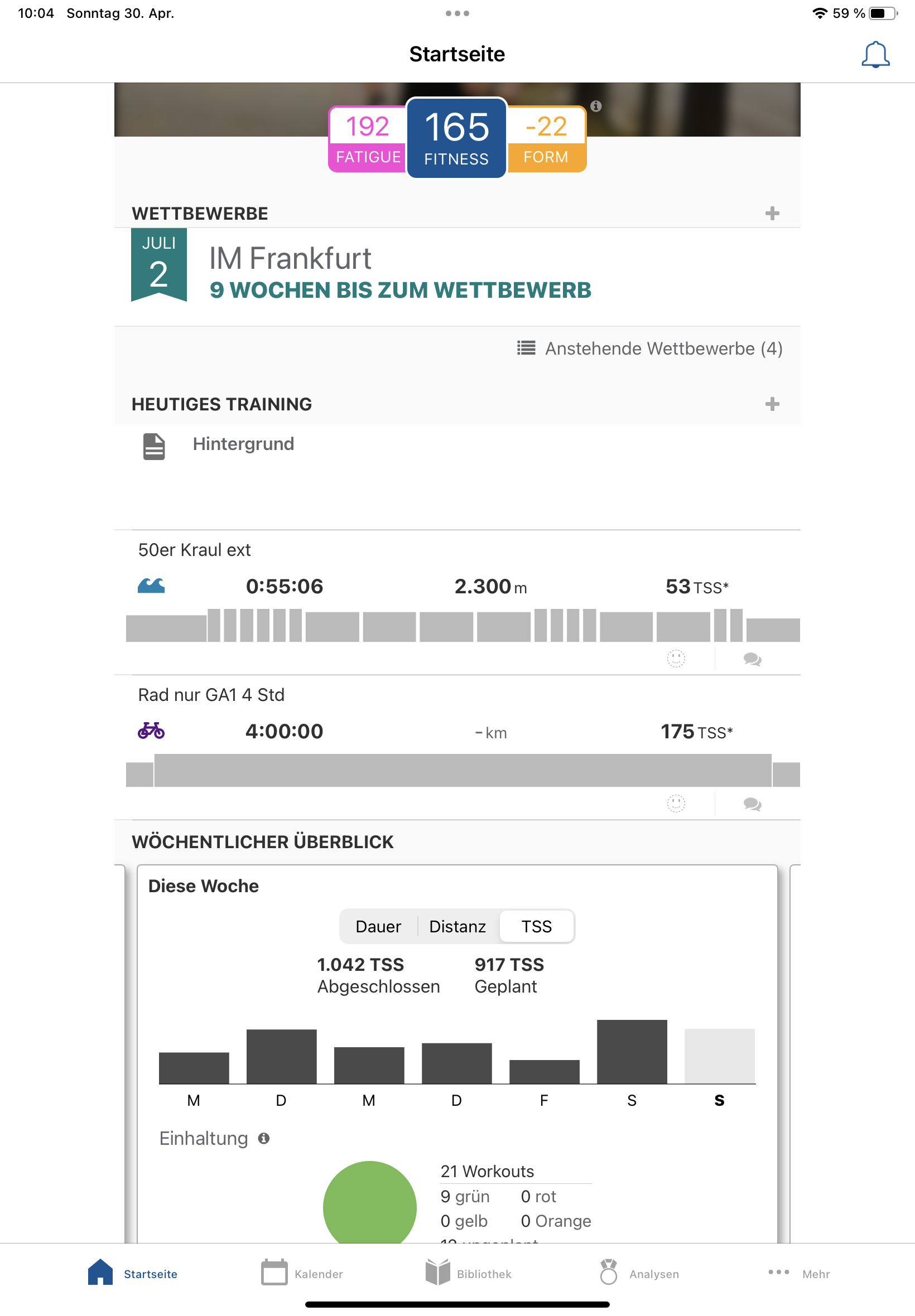
Task: Open notifications bell
Action: 875,55
